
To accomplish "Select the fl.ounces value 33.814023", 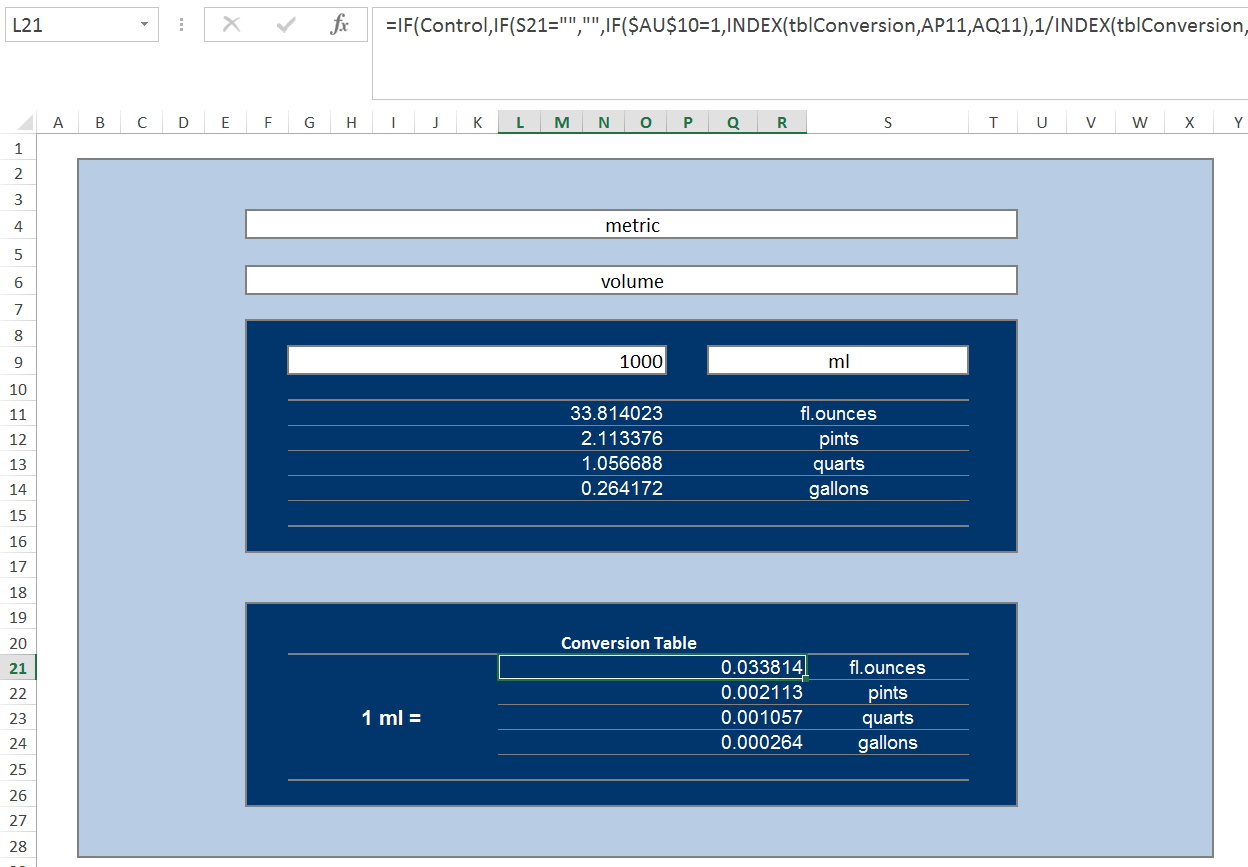I will click(620, 413).
